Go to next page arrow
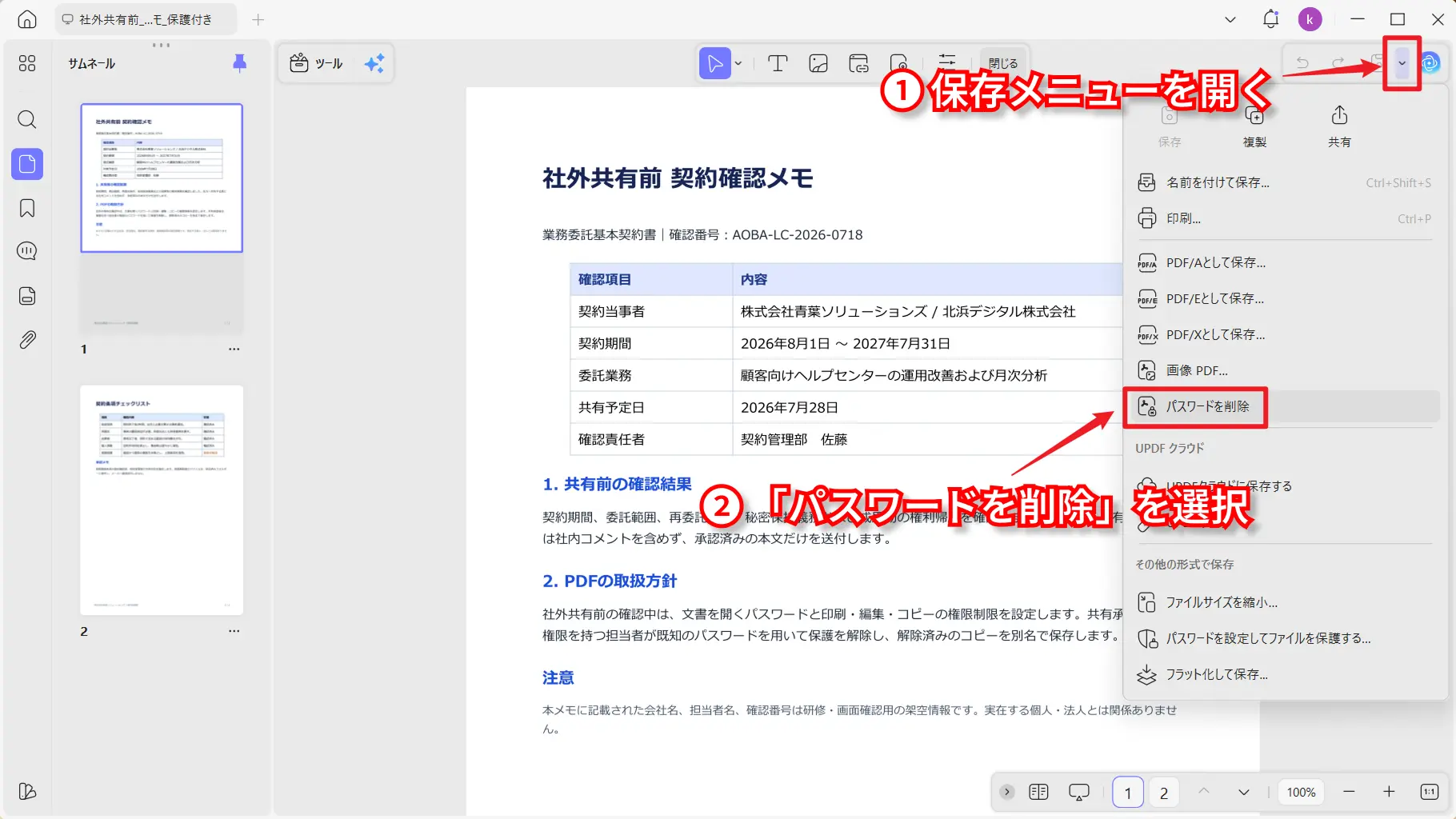The image size is (1456, 819). click(x=1244, y=792)
